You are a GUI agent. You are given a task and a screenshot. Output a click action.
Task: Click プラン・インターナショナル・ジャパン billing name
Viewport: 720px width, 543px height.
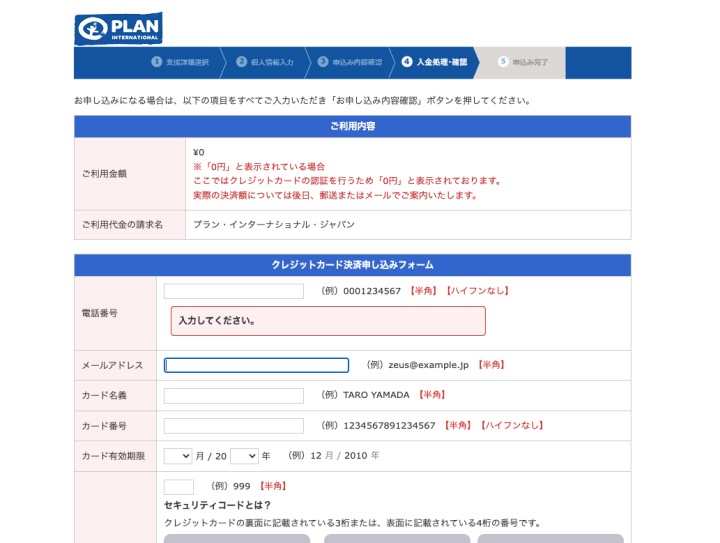click(x=274, y=224)
